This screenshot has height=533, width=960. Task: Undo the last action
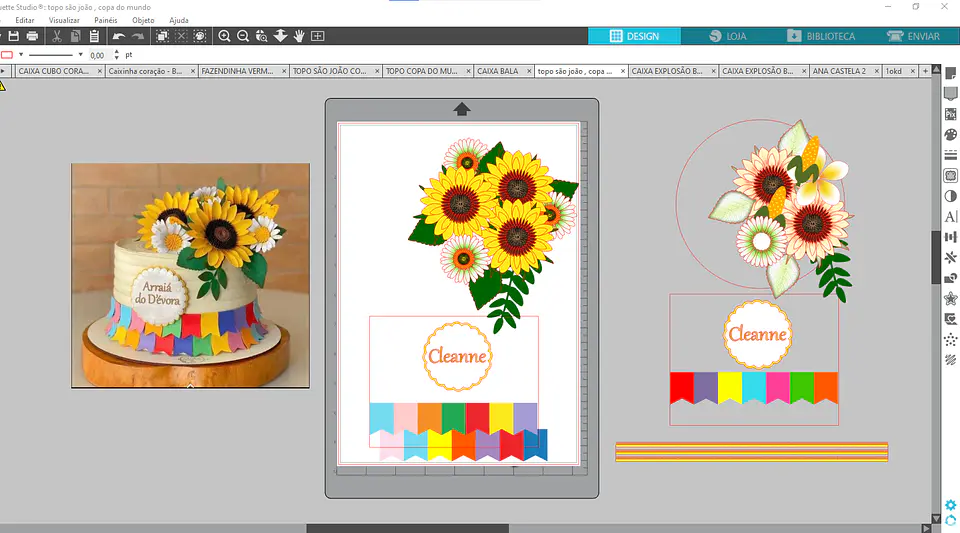pyautogui.click(x=119, y=36)
